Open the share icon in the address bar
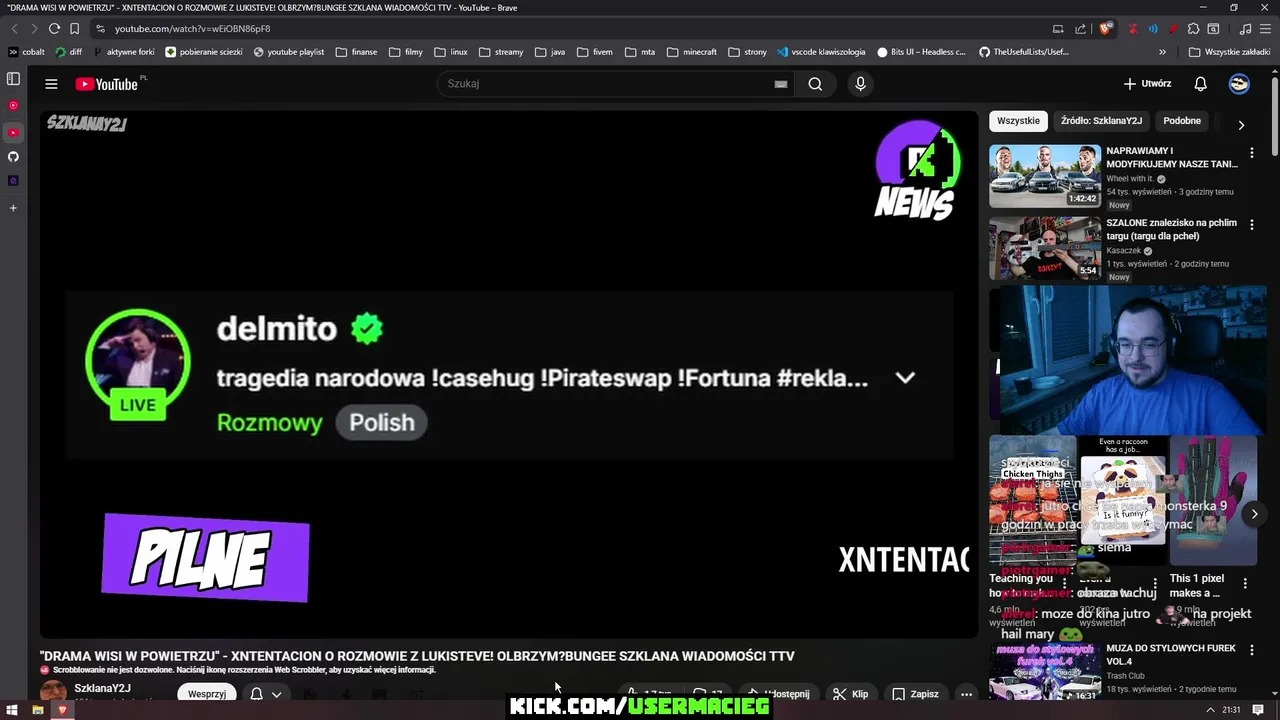Image resolution: width=1280 pixels, height=720 pixels. [1080, 29]
